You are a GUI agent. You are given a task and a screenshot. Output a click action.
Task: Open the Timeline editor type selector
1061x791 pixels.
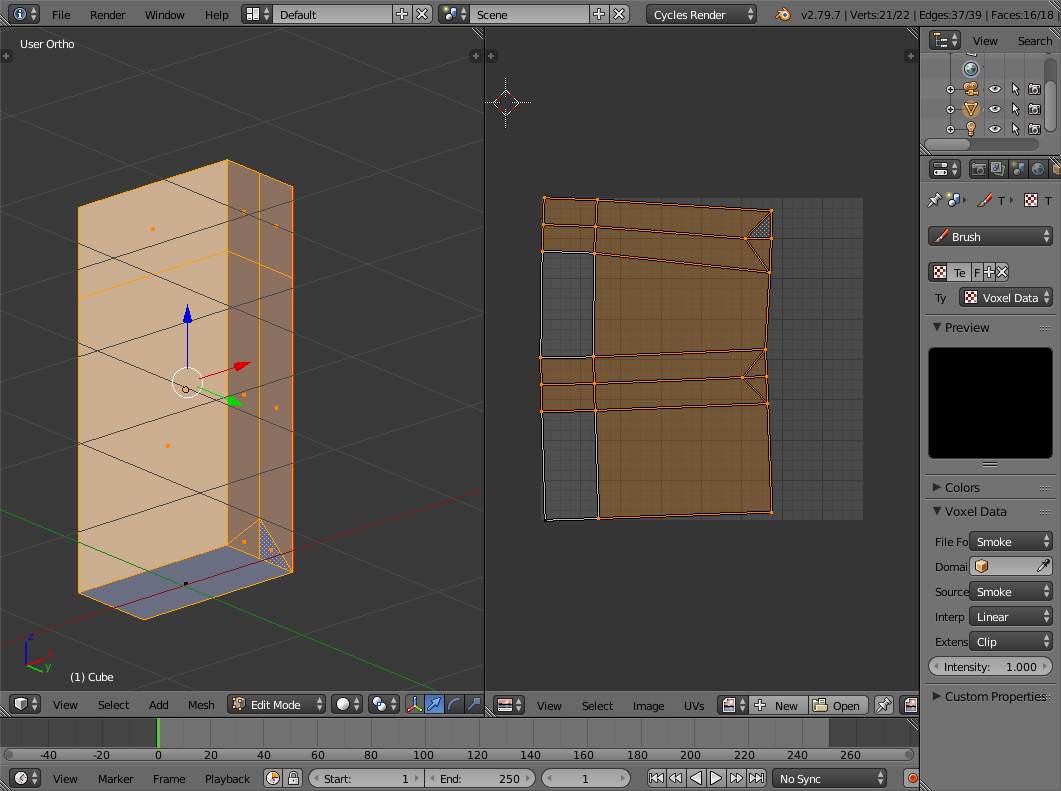pyautogui.click(x=26, y=778)
